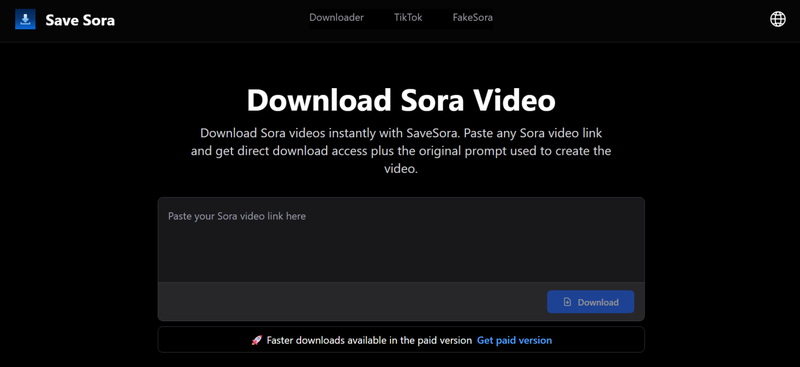Click the Faster downloads available text
800x367 pixels.
pos(369,340)
